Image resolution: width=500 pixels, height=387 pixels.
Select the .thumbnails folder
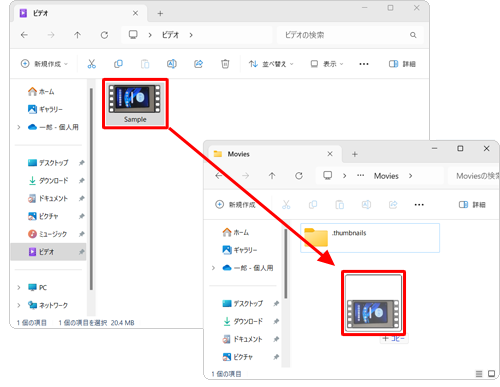point(370,238)
